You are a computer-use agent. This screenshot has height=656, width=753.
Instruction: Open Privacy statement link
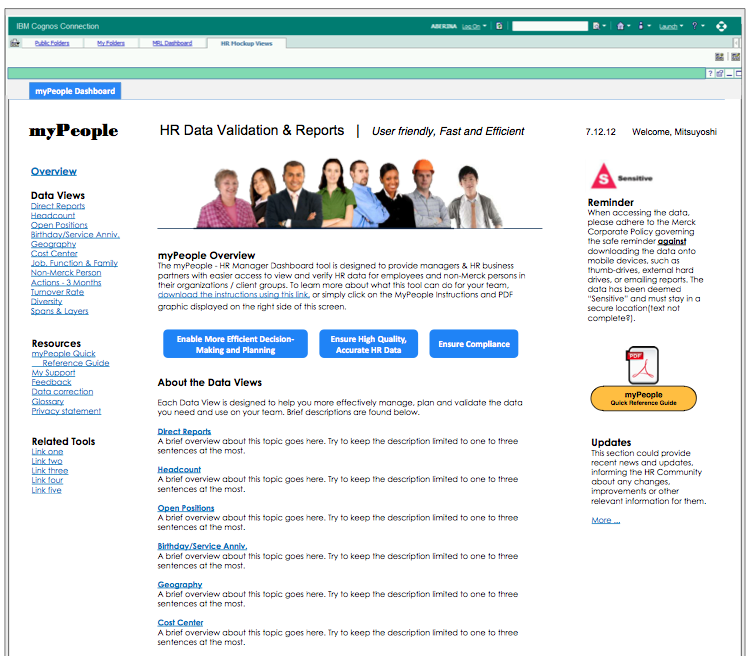[x=66, y=411]
